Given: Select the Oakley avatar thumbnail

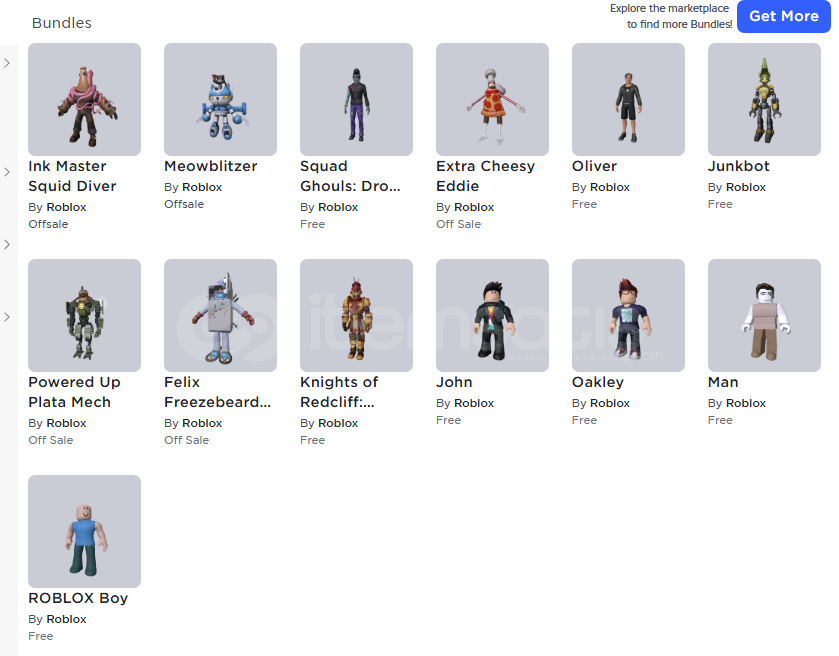Looking at the screenshot, I should 628,316.
